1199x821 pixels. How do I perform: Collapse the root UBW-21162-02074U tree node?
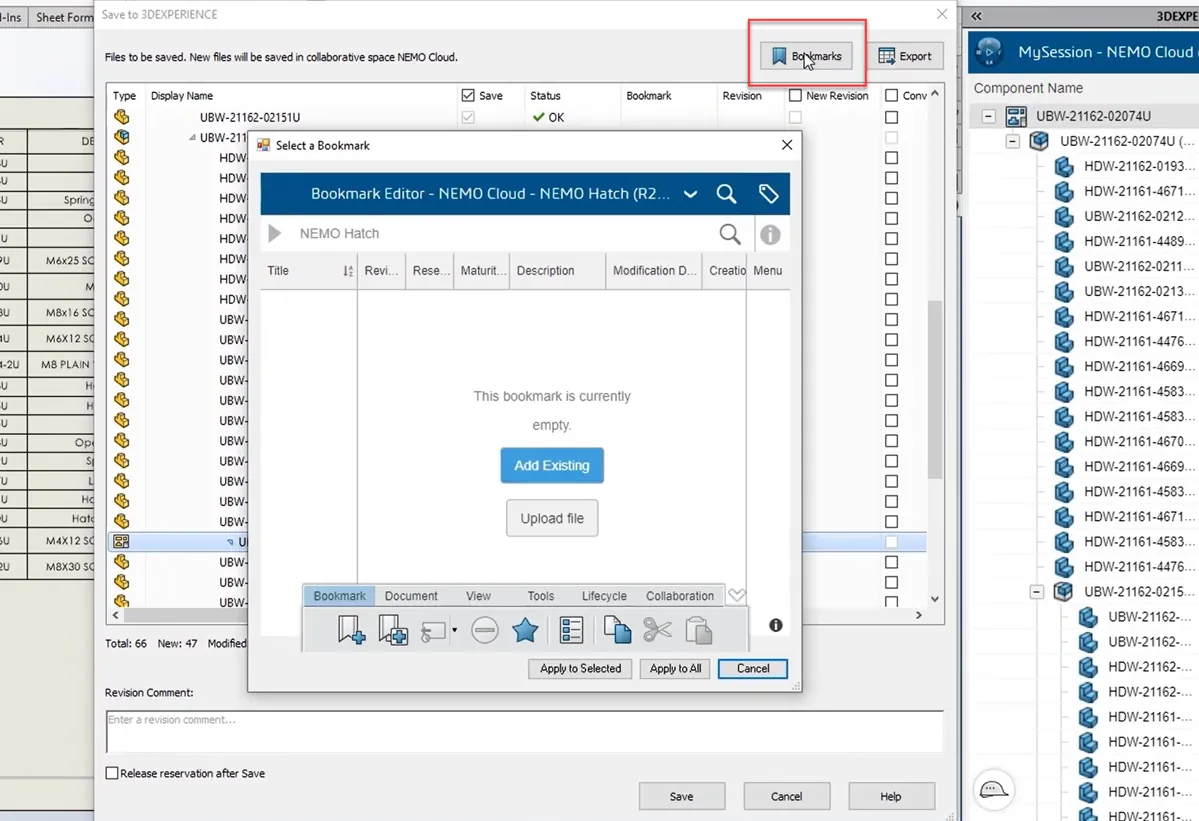click(989, 116)
